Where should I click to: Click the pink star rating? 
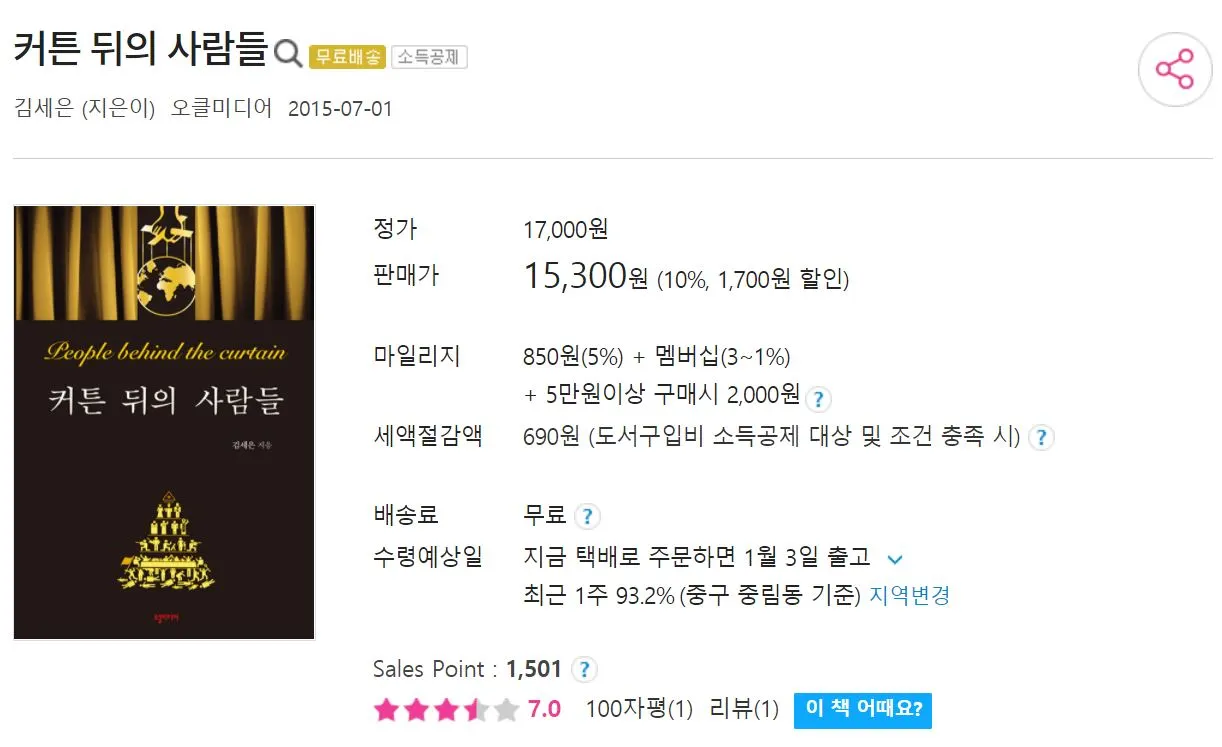(x=446, y=710)
